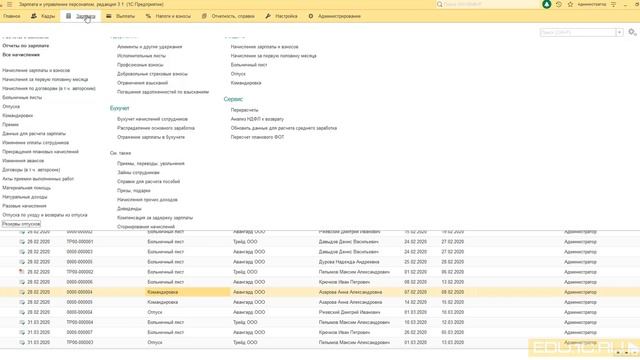This screenshot has width=640, height=360.
Task: Open Отражение зарплаты в бухучете link
Action: (151, 137)
